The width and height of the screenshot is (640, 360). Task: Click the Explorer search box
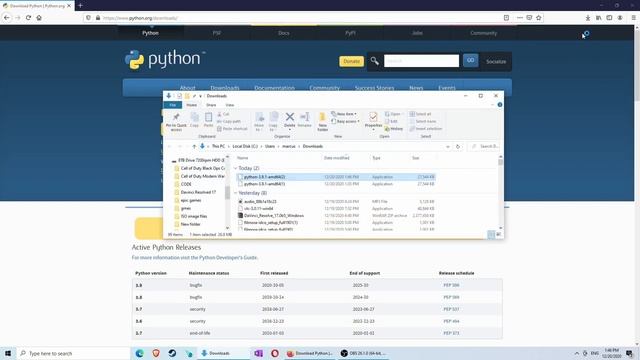(484, 146)
